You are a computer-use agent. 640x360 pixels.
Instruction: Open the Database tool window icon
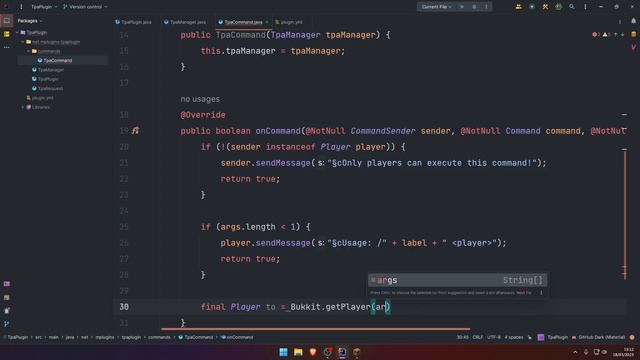pos(633,35)
